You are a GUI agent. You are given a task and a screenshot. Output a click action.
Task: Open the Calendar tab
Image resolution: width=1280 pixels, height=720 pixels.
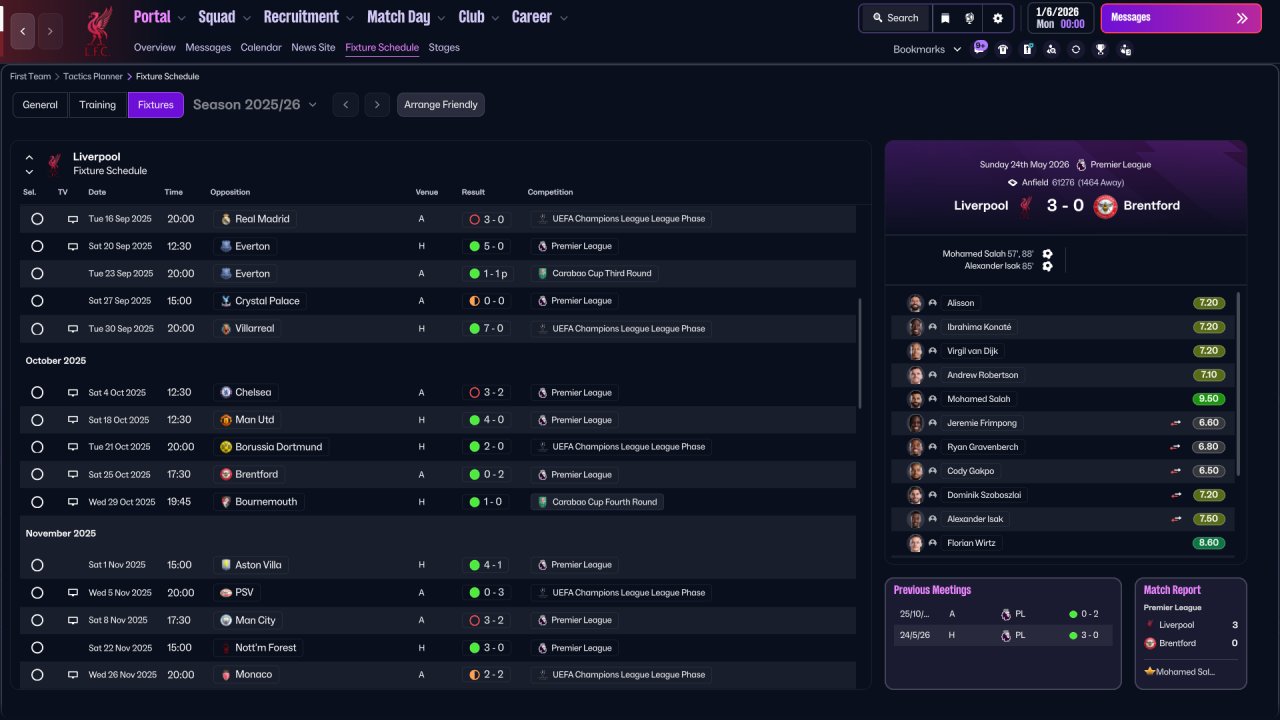261,47
